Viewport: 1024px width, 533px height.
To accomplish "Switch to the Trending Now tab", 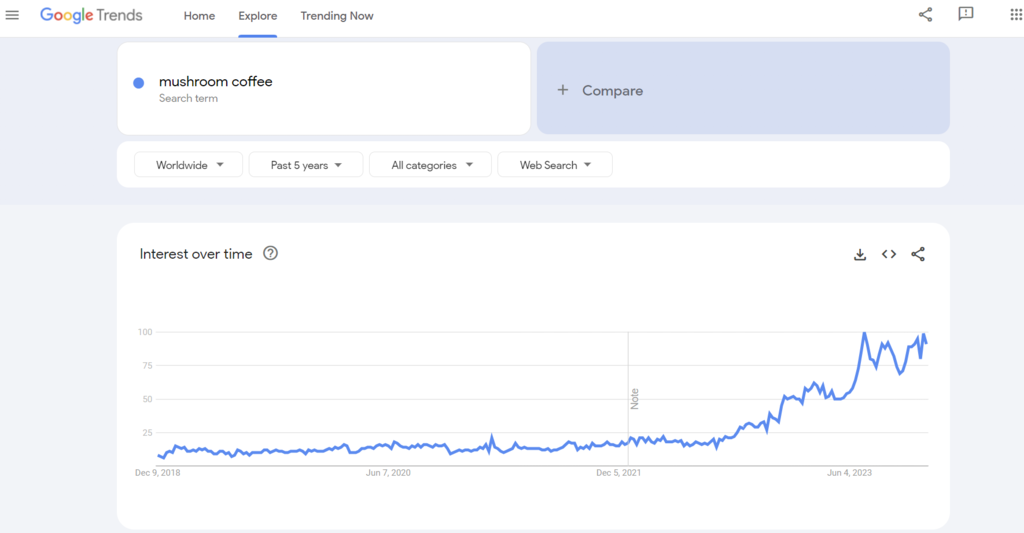I will click(x=337, y=16).
